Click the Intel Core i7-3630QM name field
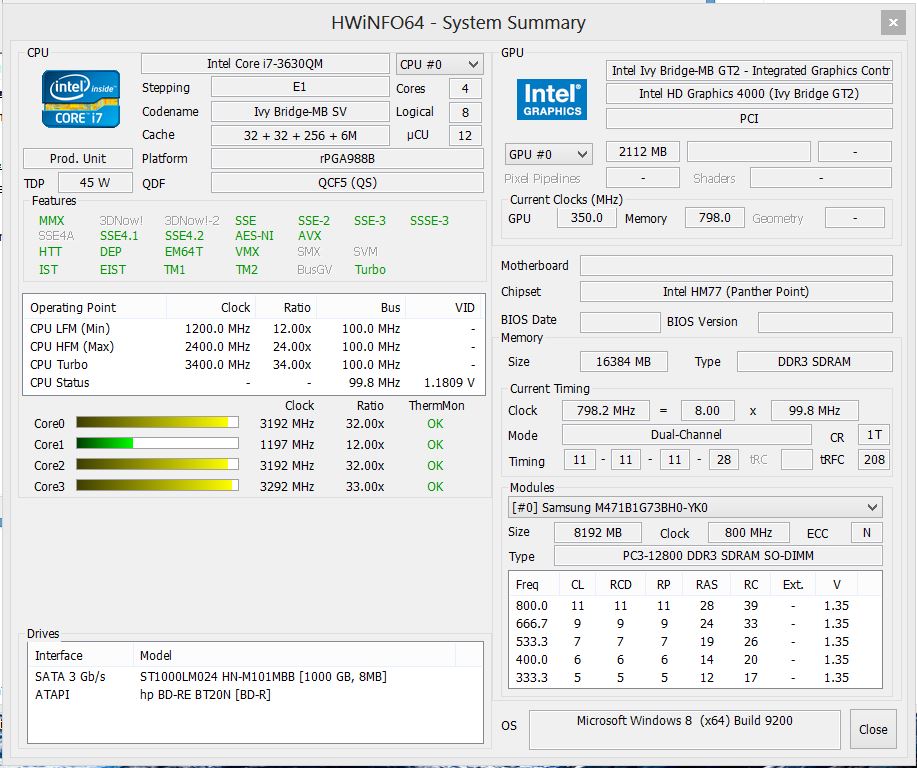The height and width of the screenshot is (768, 917). tap(265, 64)
